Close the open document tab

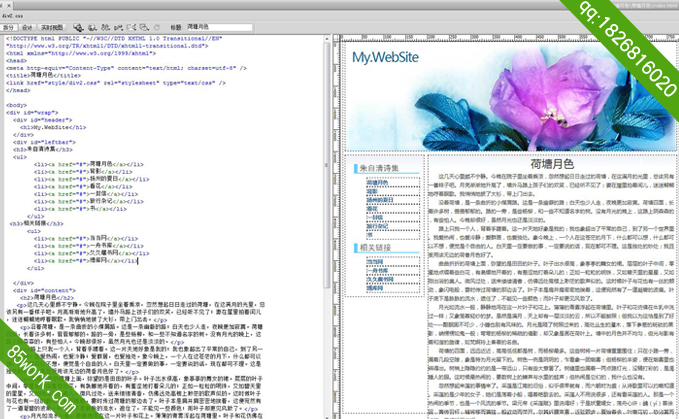point(9,6)
